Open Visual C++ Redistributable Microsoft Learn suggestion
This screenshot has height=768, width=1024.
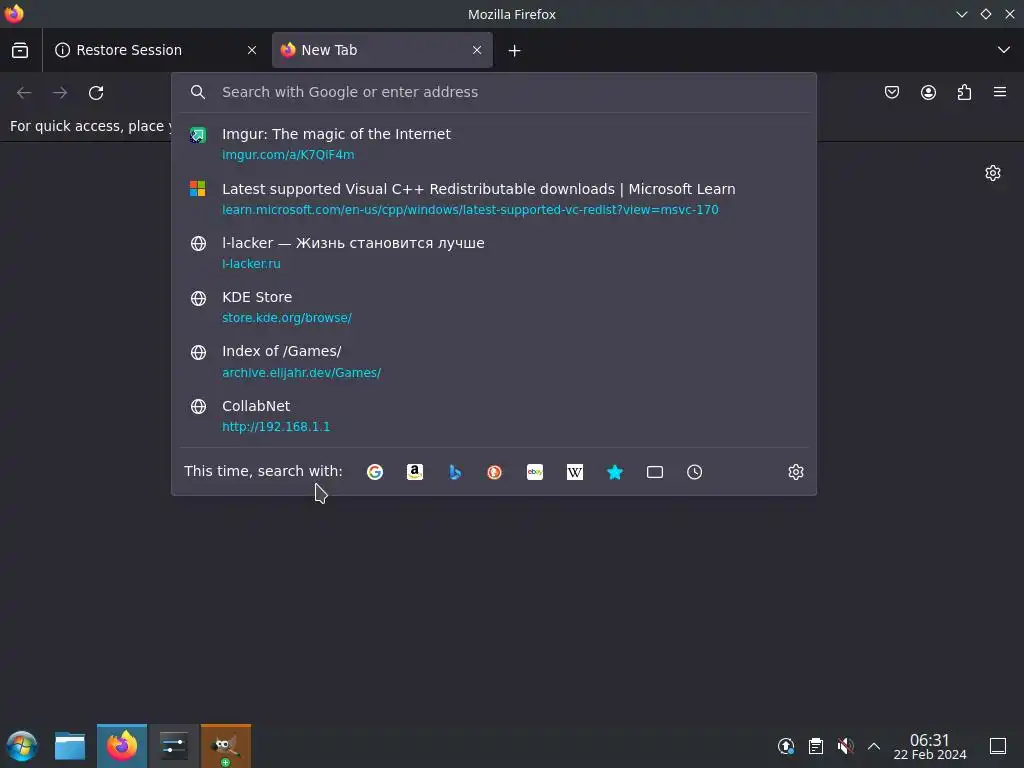click(x=494, y=198)
